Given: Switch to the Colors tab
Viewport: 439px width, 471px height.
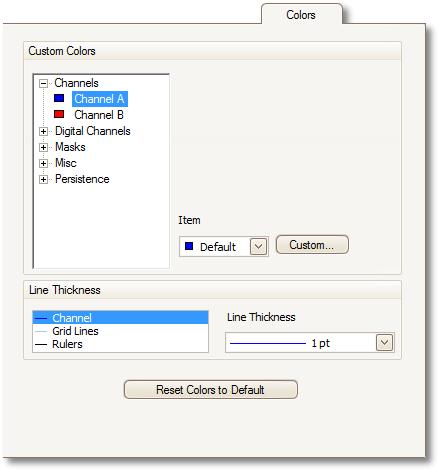Looking at the screenshot, I should click(x=301, y=15).
